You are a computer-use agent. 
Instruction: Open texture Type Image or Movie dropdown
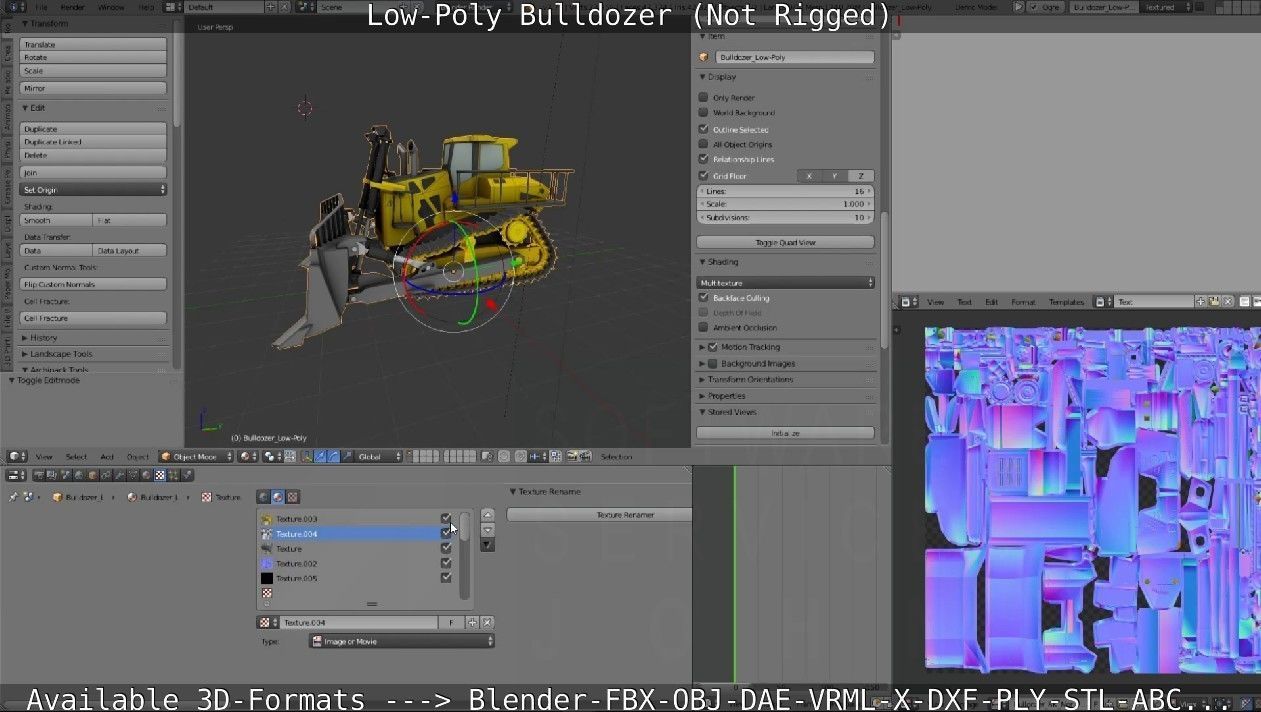point(402,641)
